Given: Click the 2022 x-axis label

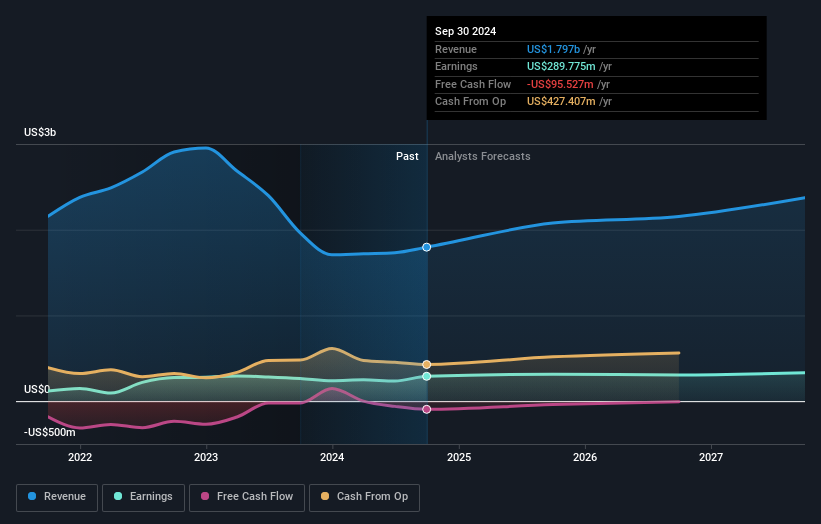Looking at the screenshot, I should tap(80, 458).
